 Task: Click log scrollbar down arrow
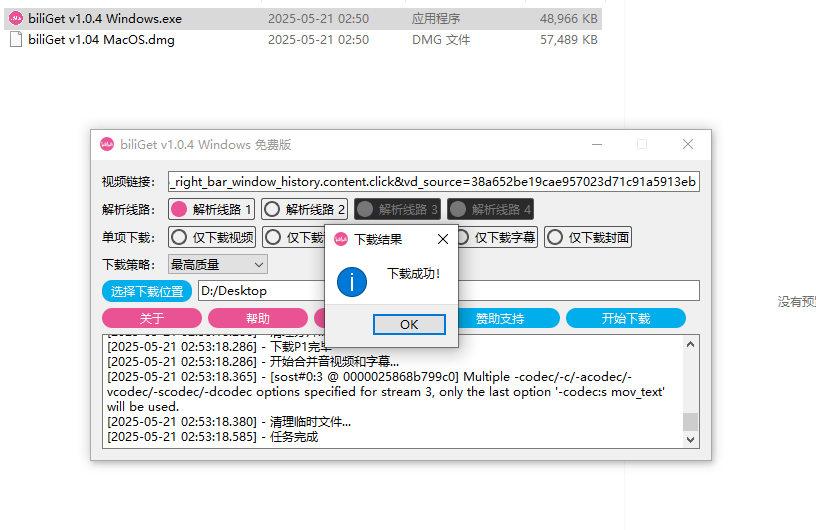[691, 439]
